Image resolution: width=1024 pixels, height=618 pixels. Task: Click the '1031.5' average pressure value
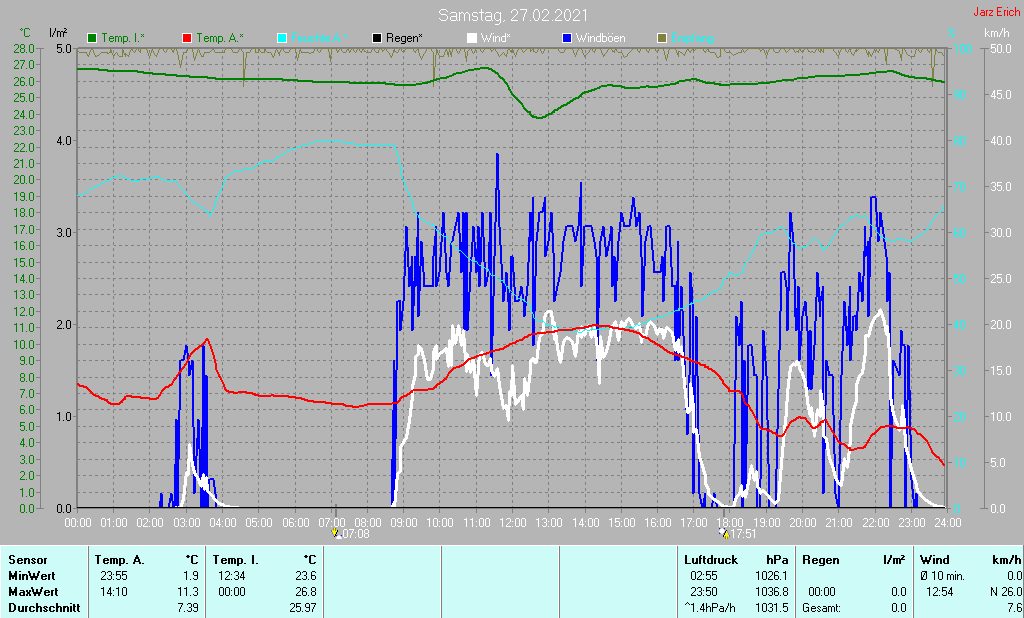tap(772, 608)
